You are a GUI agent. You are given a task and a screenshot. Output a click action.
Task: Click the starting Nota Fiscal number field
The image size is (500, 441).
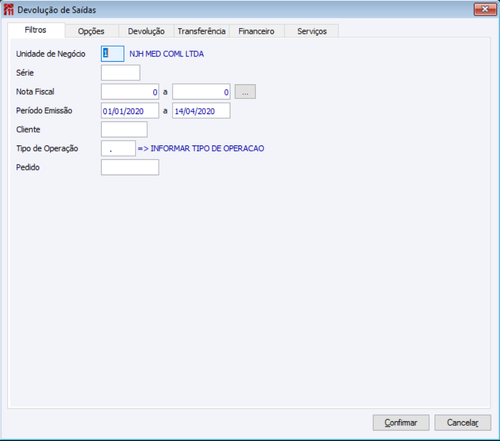[x=130, y=92]
